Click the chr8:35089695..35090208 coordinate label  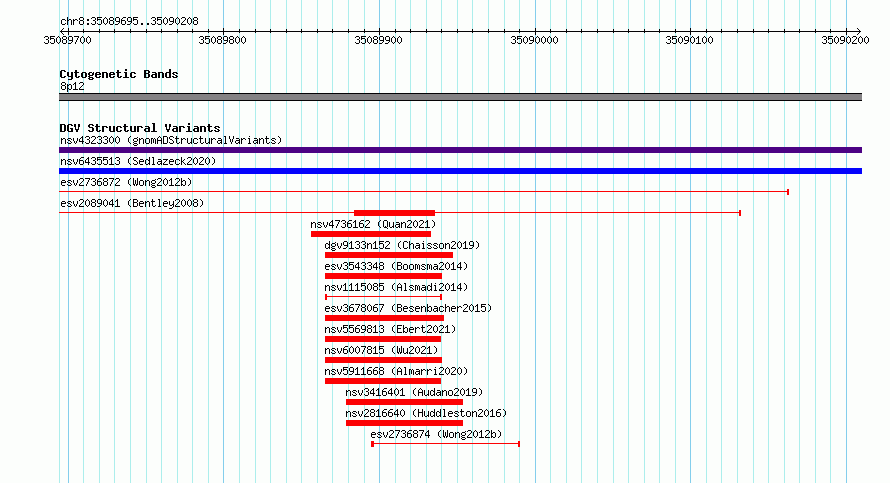tap(129, 22)
